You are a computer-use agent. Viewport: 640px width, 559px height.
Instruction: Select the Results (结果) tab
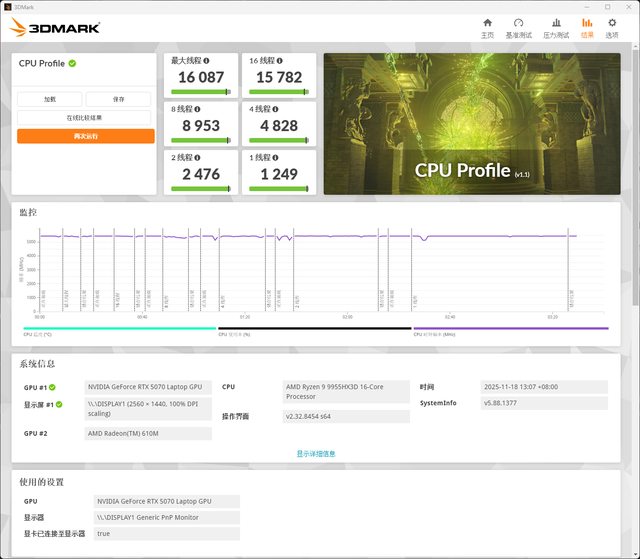point(587,29)
